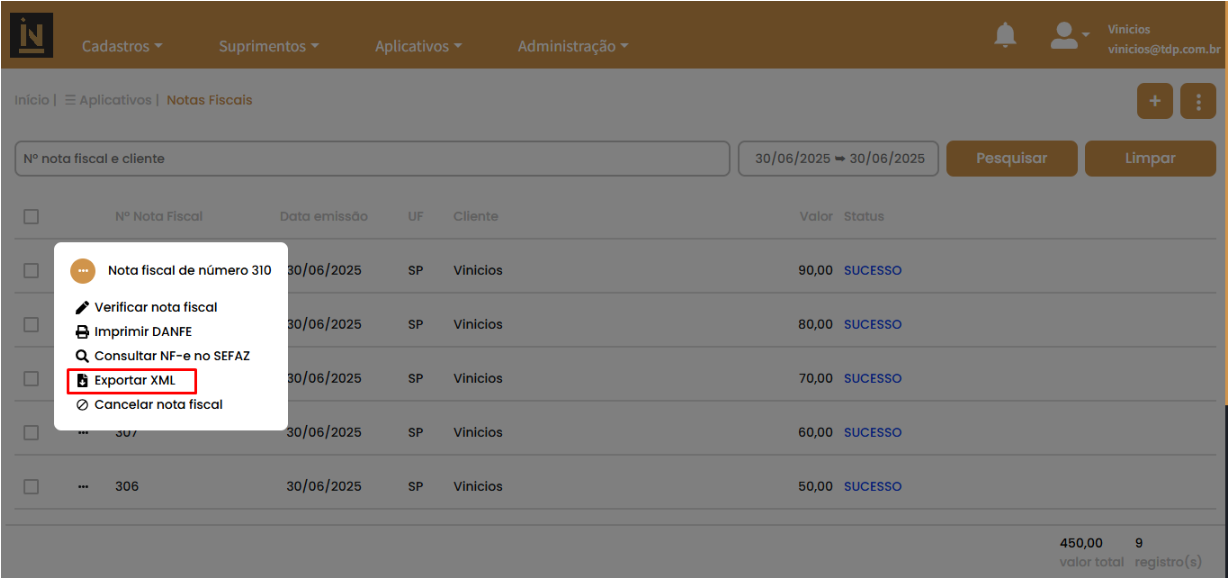
Task: Open the ellipsis menu for nota 306
Action: coord(83,486)
